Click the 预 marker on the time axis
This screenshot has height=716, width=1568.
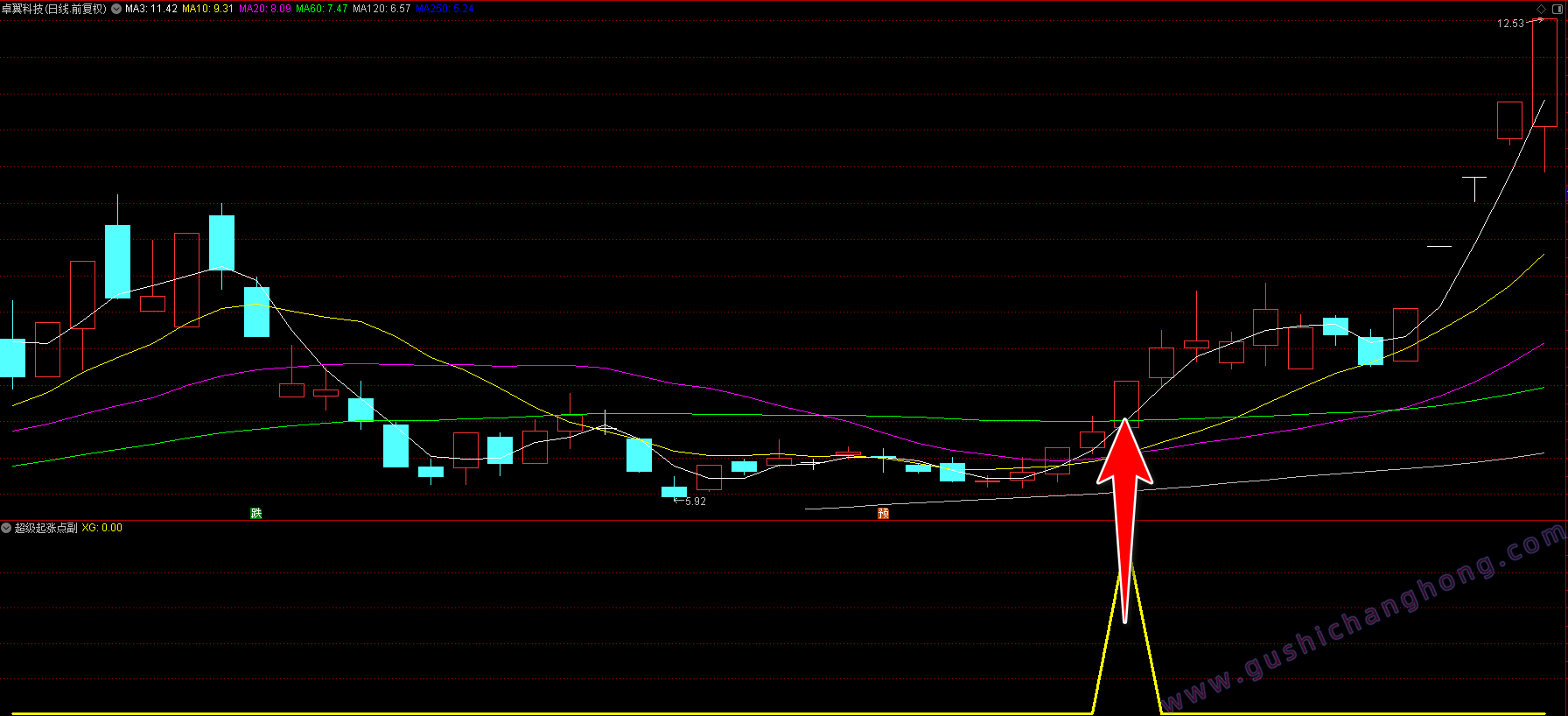(884, 513)
